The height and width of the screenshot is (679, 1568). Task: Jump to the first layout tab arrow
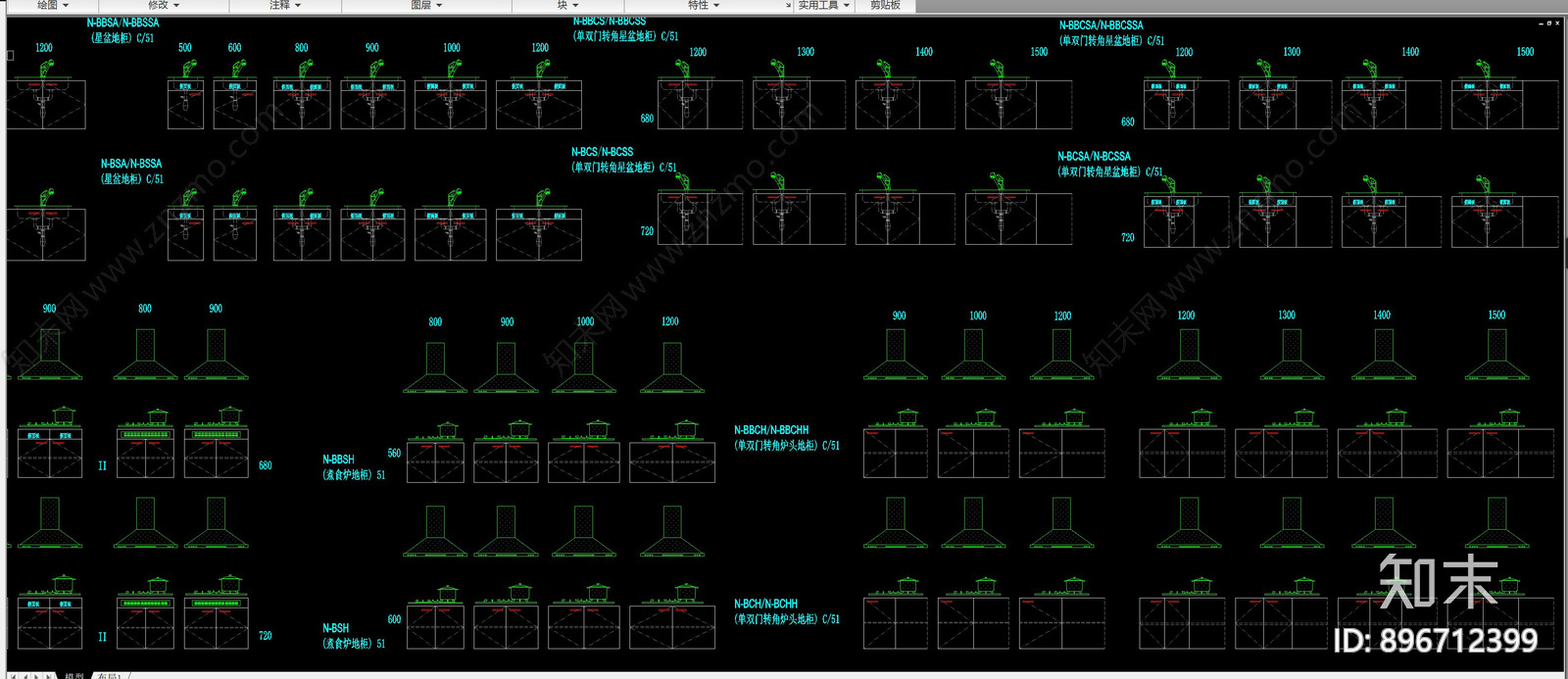click(13, 675)
